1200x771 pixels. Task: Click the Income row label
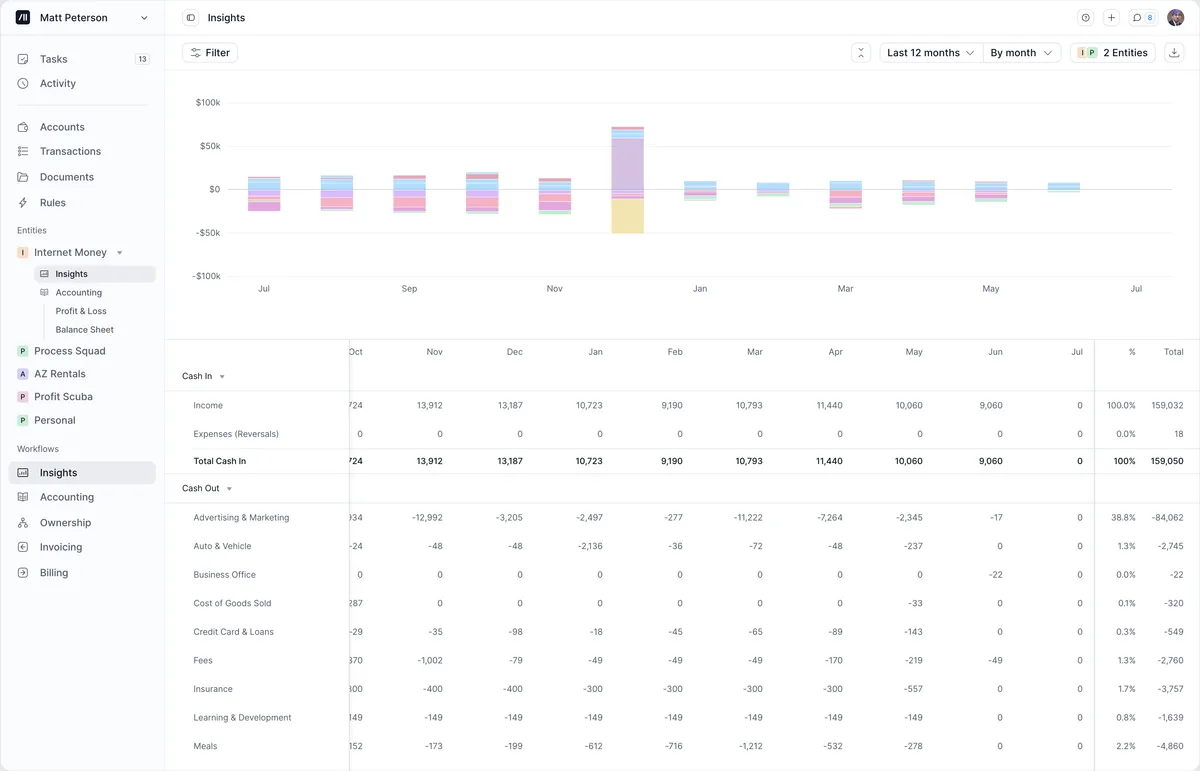click(208, 406)
